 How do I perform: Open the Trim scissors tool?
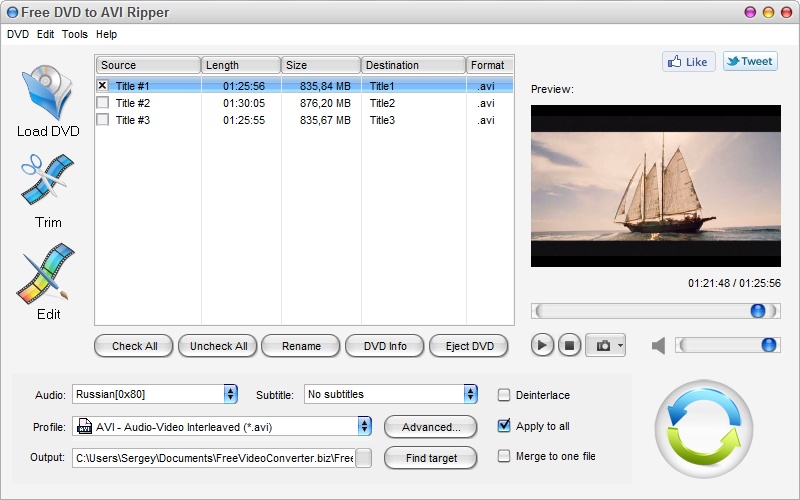pyautogui.click(x=47, y=179)
